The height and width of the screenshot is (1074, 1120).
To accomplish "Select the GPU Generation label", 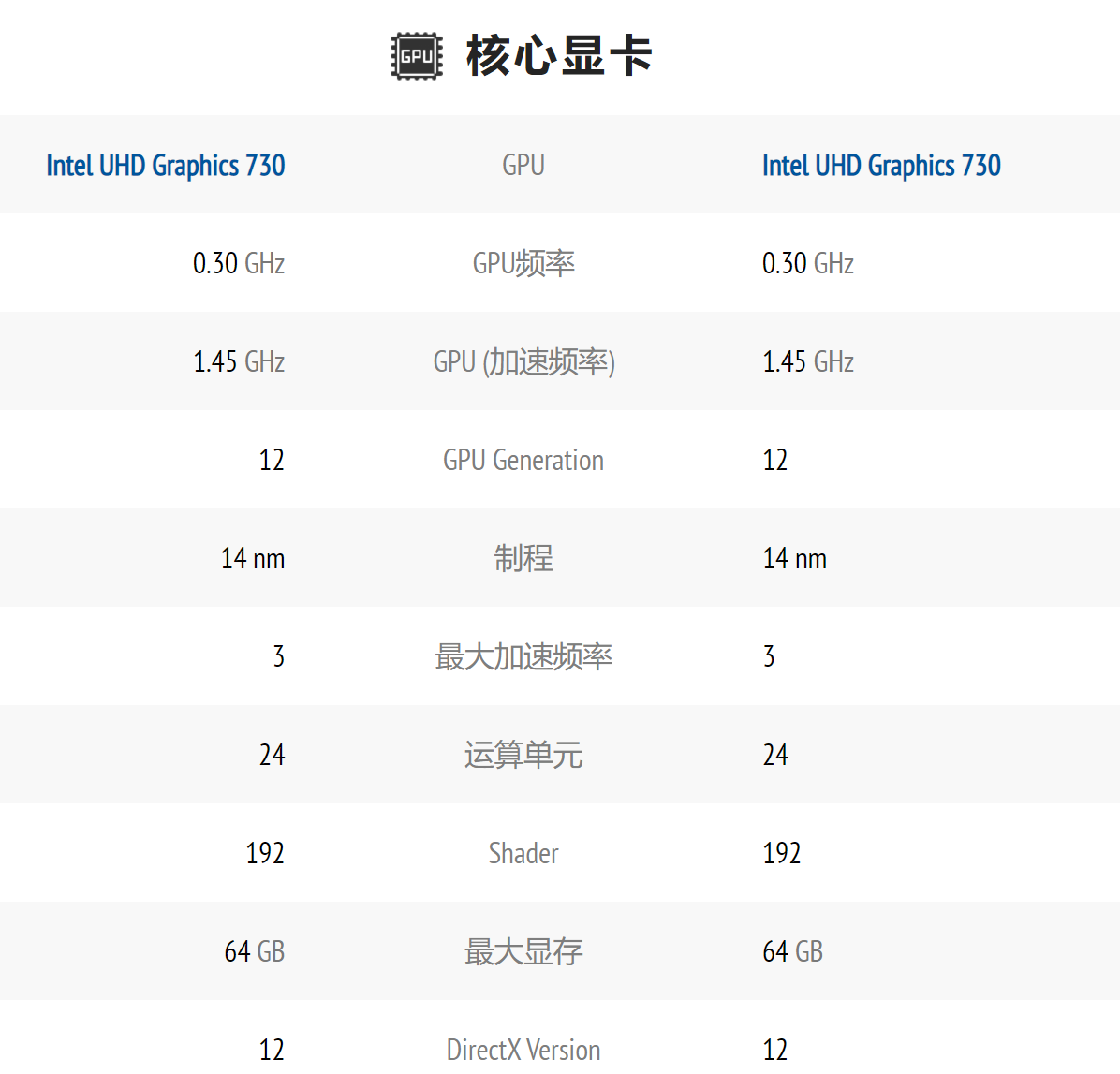I will coord(523,461).
